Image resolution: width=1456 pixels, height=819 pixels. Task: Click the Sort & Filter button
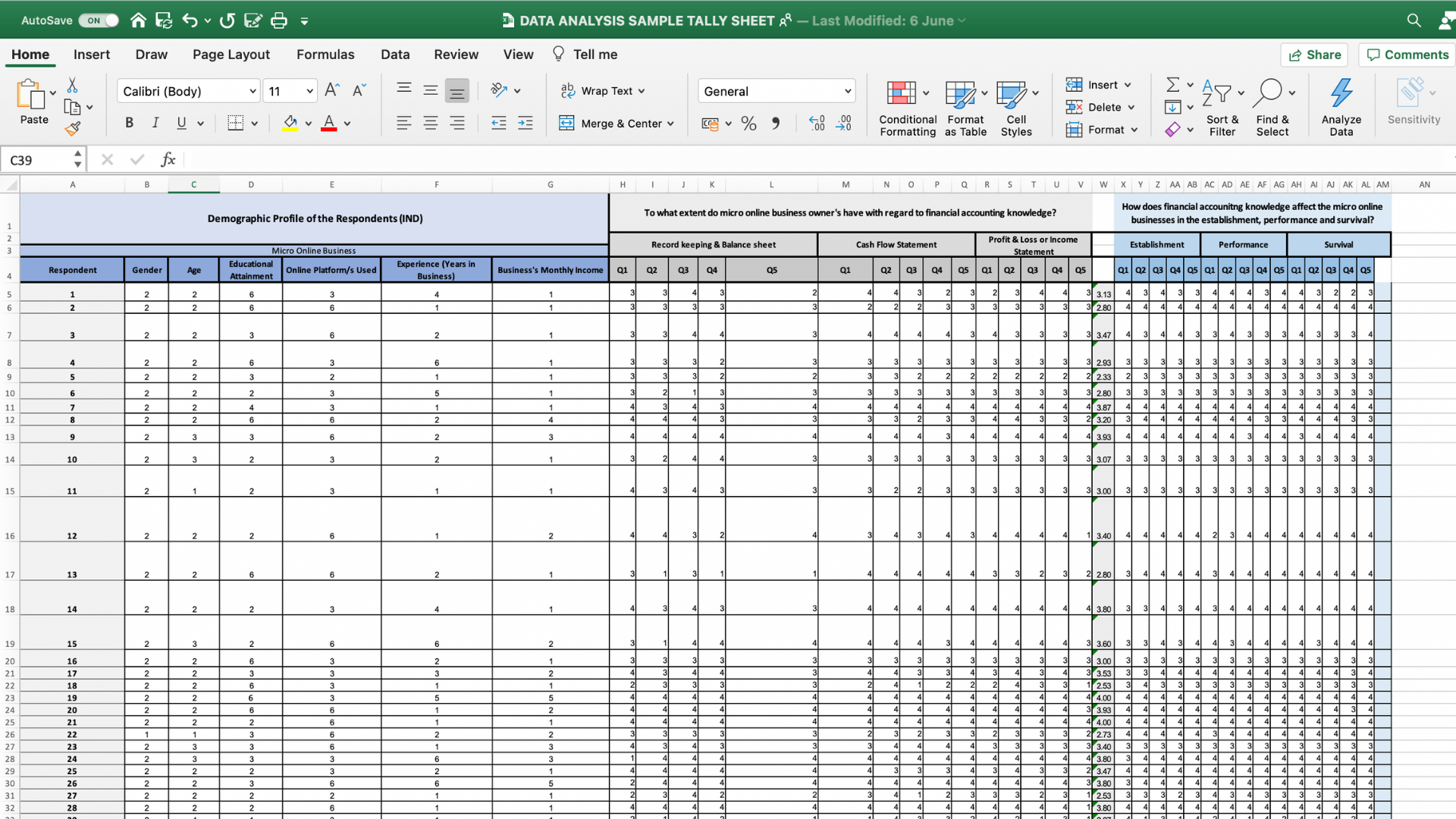click(1222, 107)
